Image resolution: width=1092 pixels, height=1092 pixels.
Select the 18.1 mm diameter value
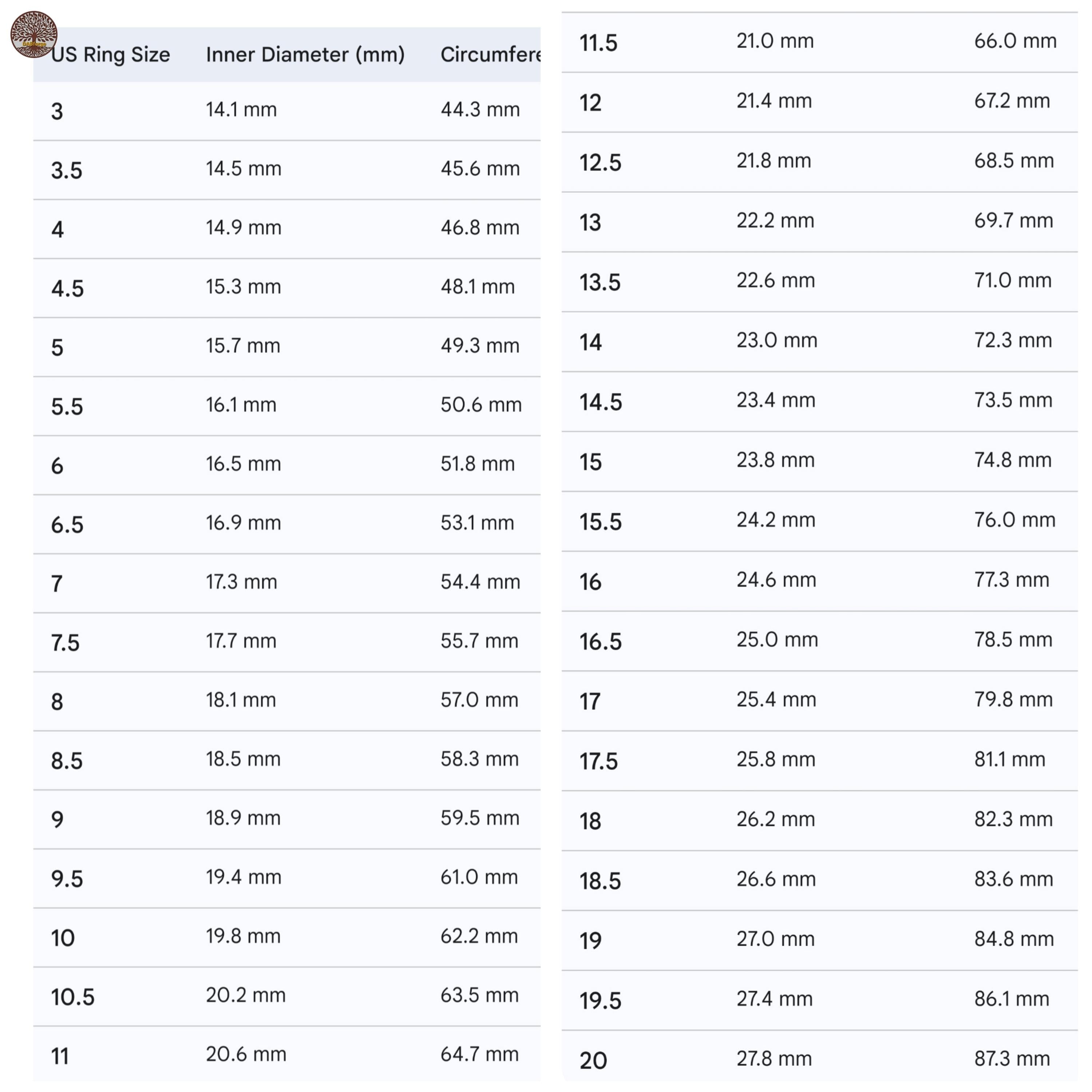click(240, 700)
